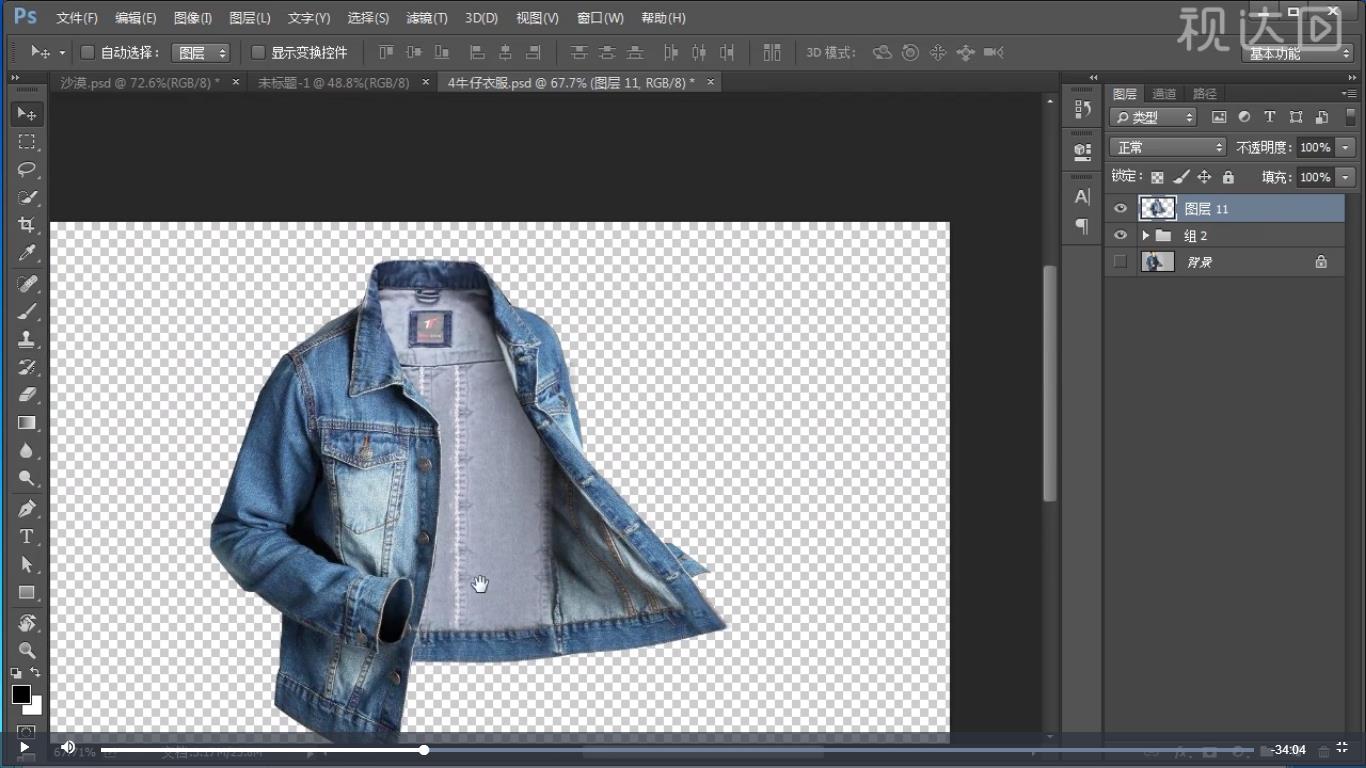The width and height of the screenshot is (1366, 768).
Task: Select the Rectangular Marquee tool
Action: tap(27, 141)
